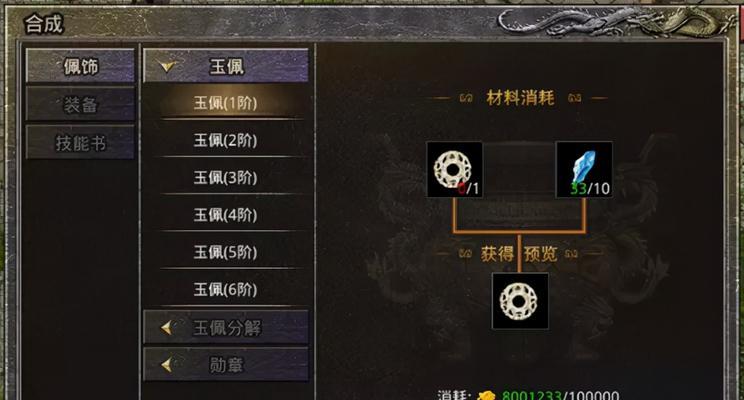Expand the 勋章 category
This screenshot has width=744, height=400.
pyautogui.click(x=226, y=364)
